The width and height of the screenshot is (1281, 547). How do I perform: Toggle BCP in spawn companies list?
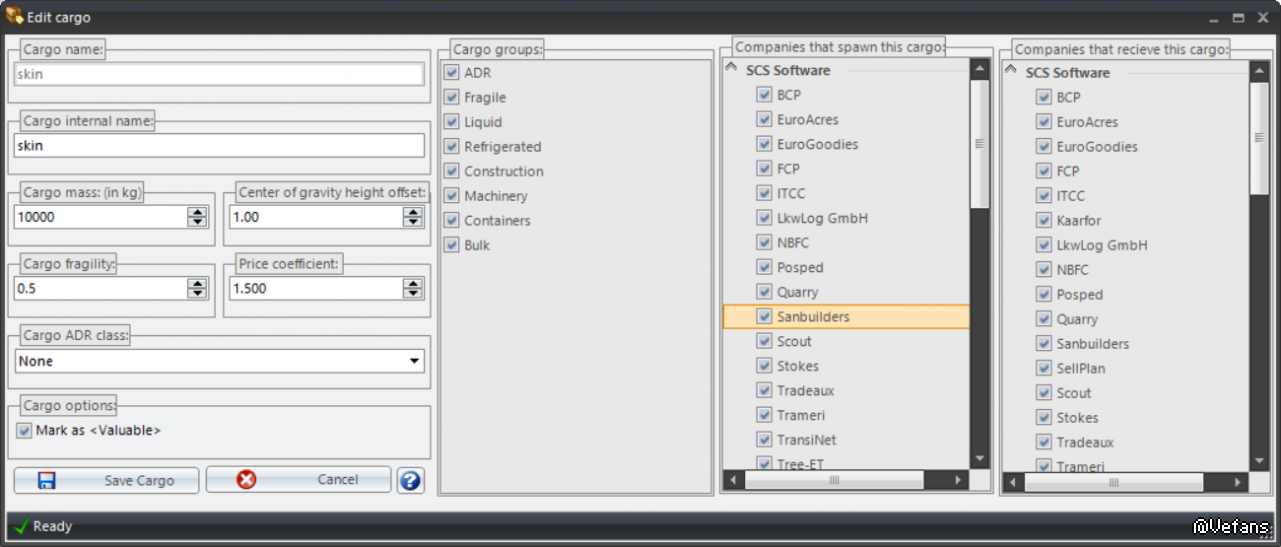point(764,95)
